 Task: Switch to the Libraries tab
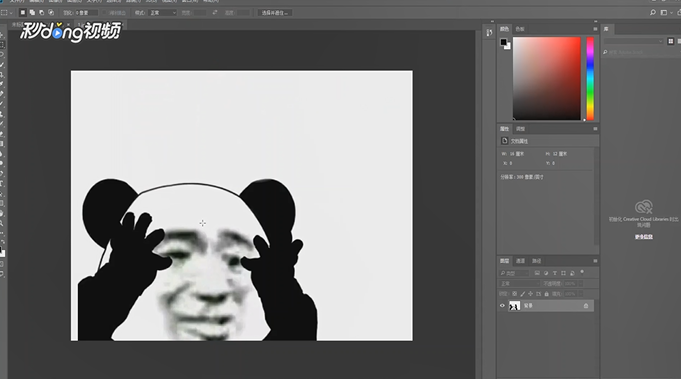coord(606,29)
